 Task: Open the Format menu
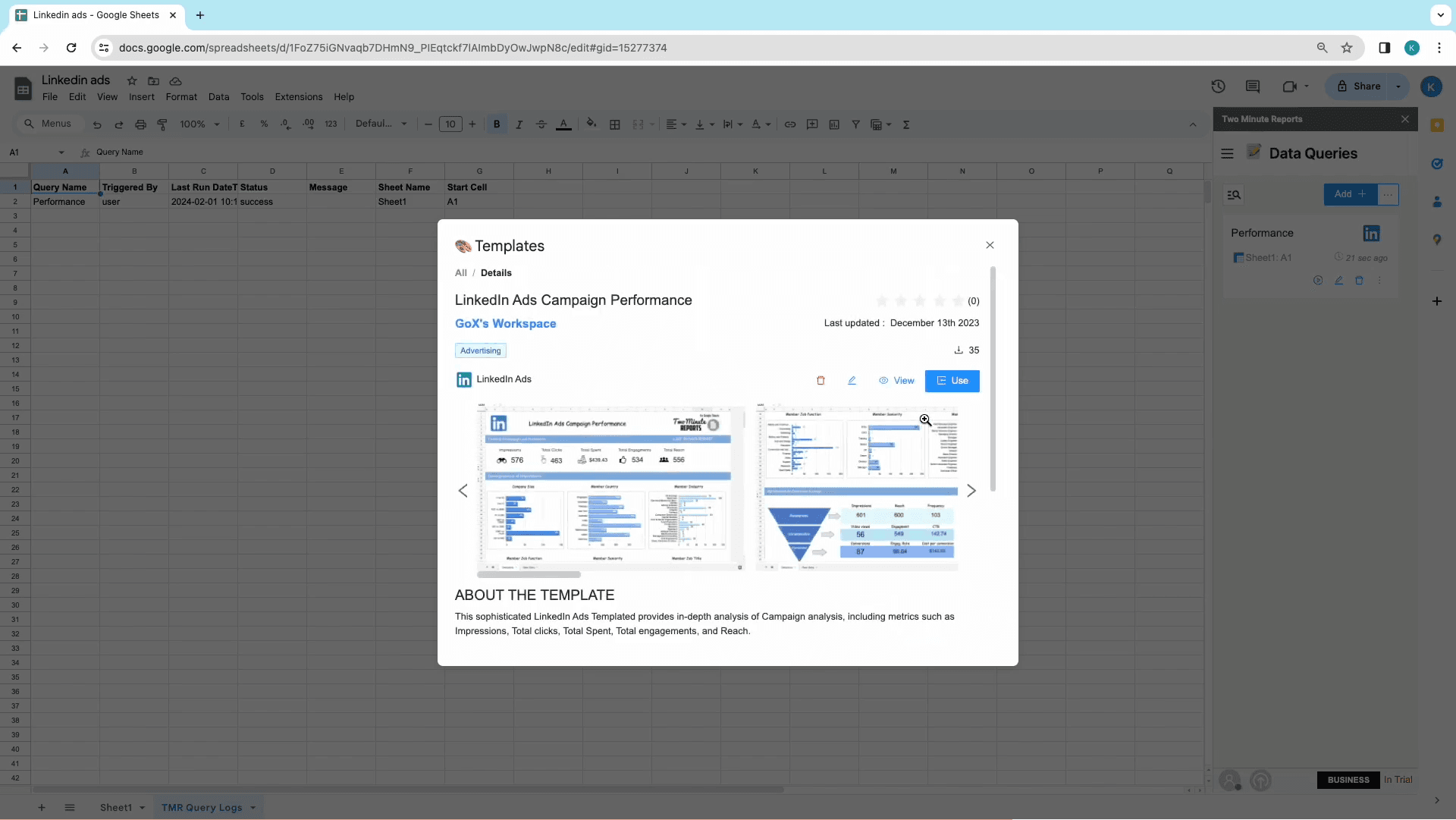(x=181, y=97)
